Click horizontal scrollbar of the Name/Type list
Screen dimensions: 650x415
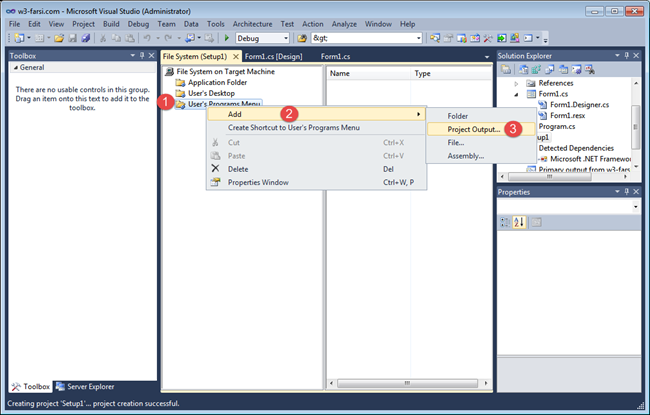pos(407,383)
